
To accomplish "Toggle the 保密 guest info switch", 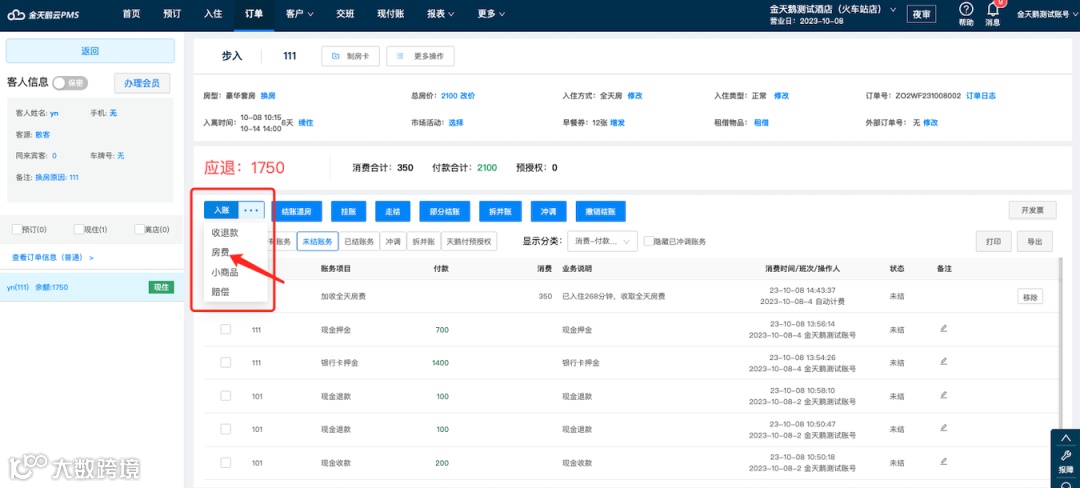I will pos(70,83).
